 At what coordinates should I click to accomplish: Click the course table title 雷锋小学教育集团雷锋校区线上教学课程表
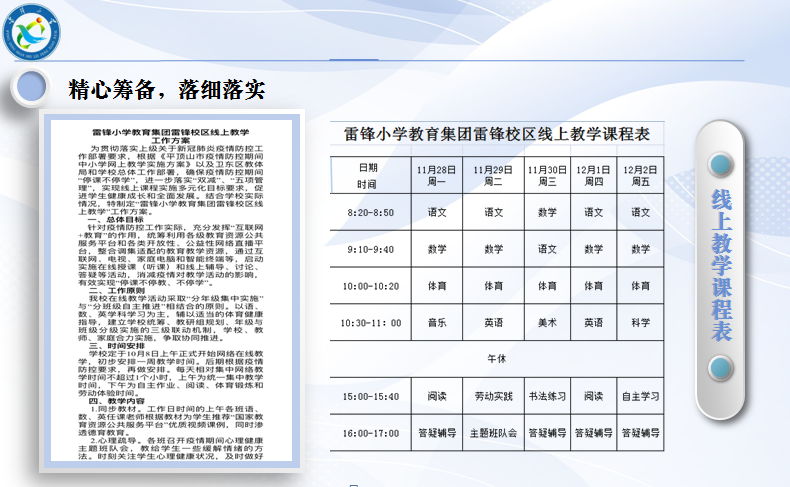(x=497, y=133)
